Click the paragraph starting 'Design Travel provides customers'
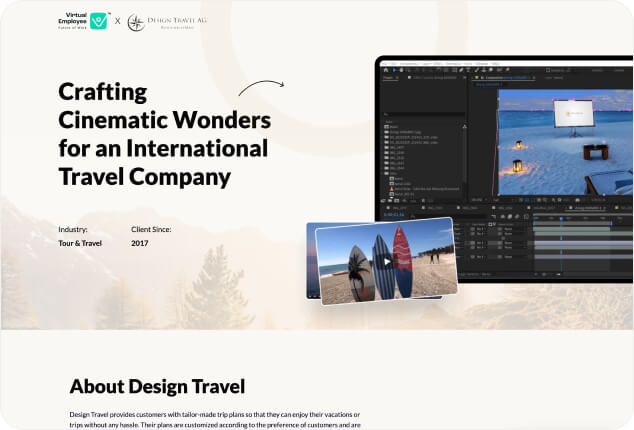The height and width of the screenshot is (430, 634). pyautogui.click(x=215, y=420)
